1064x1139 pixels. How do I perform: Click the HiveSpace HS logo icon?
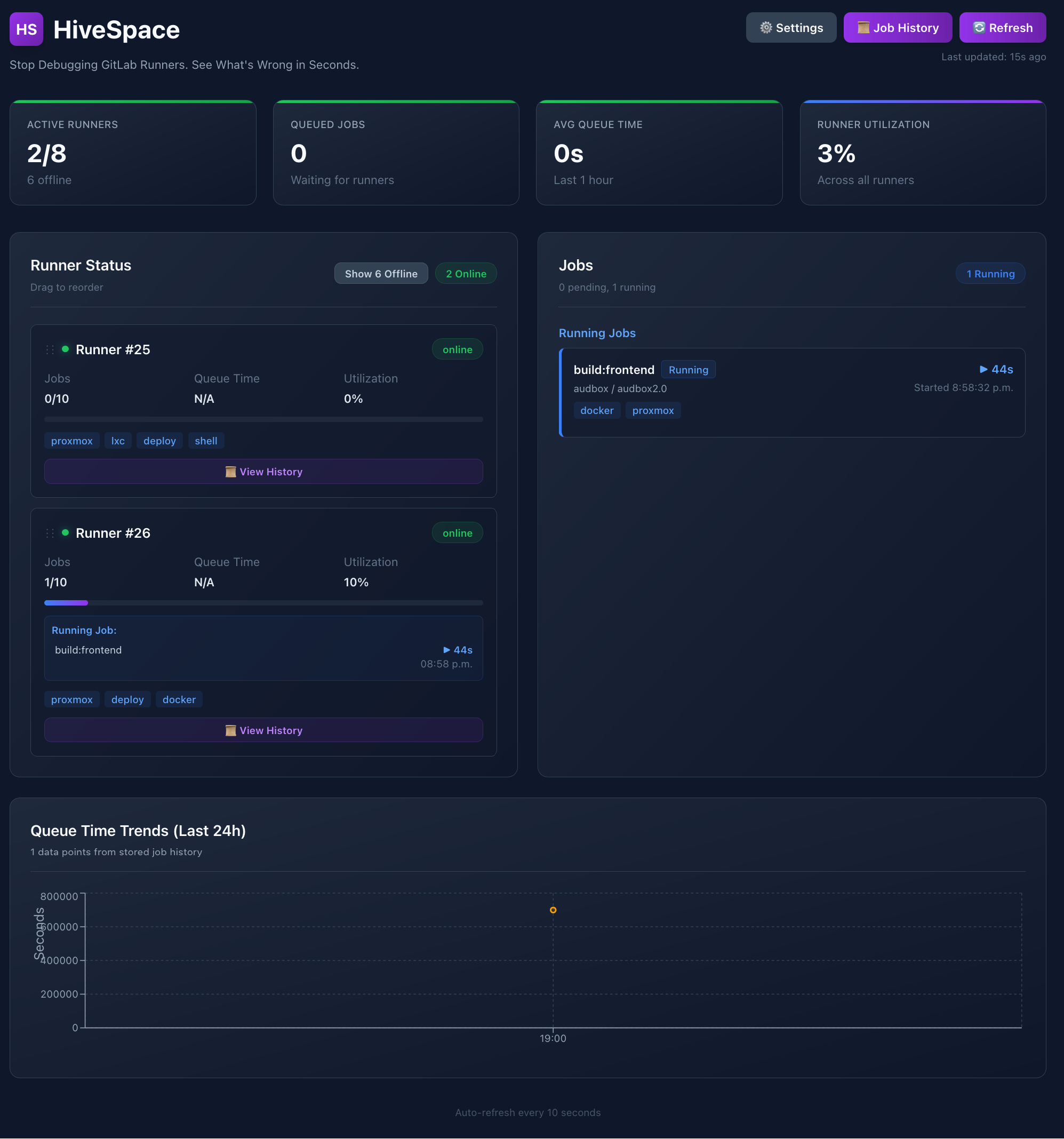(26, 29)
